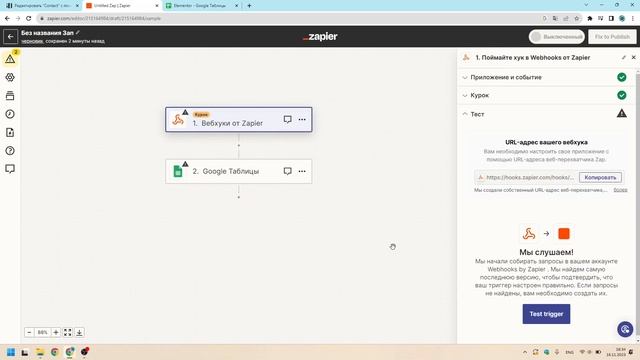Close the step editor panel

(x=633, y=58)
